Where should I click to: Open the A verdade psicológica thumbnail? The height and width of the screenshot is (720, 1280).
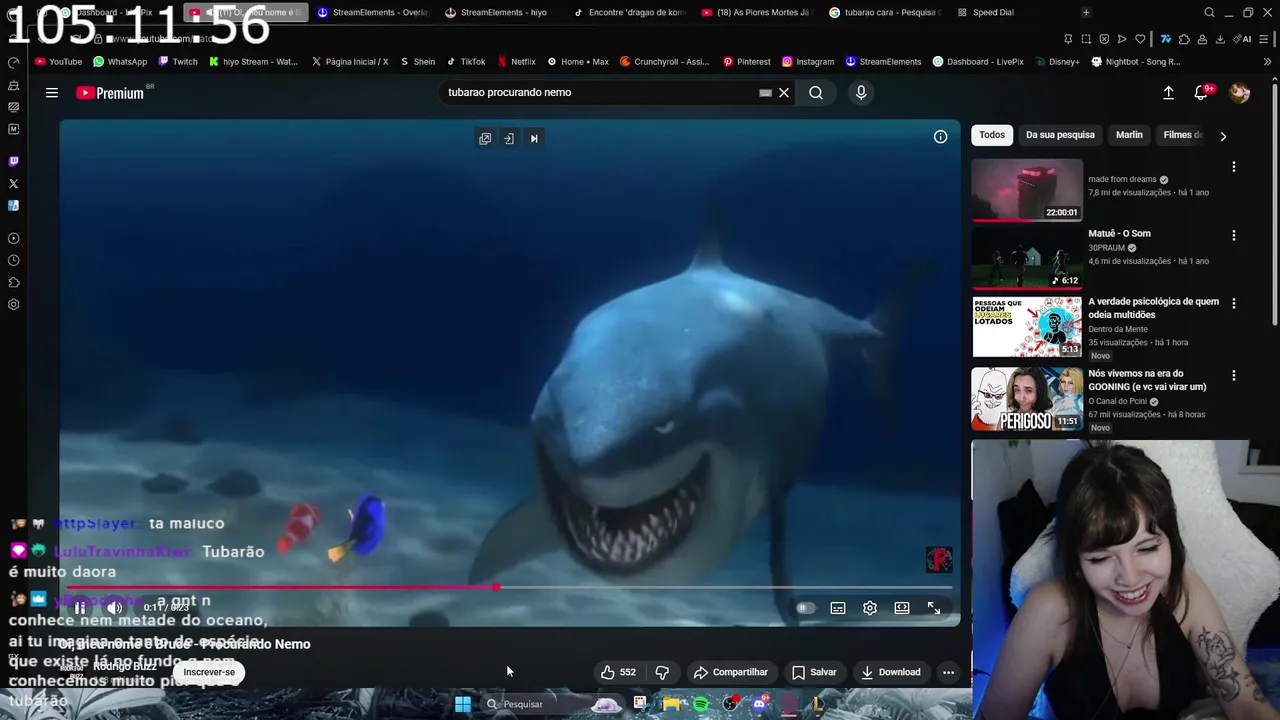(1027, 327)
